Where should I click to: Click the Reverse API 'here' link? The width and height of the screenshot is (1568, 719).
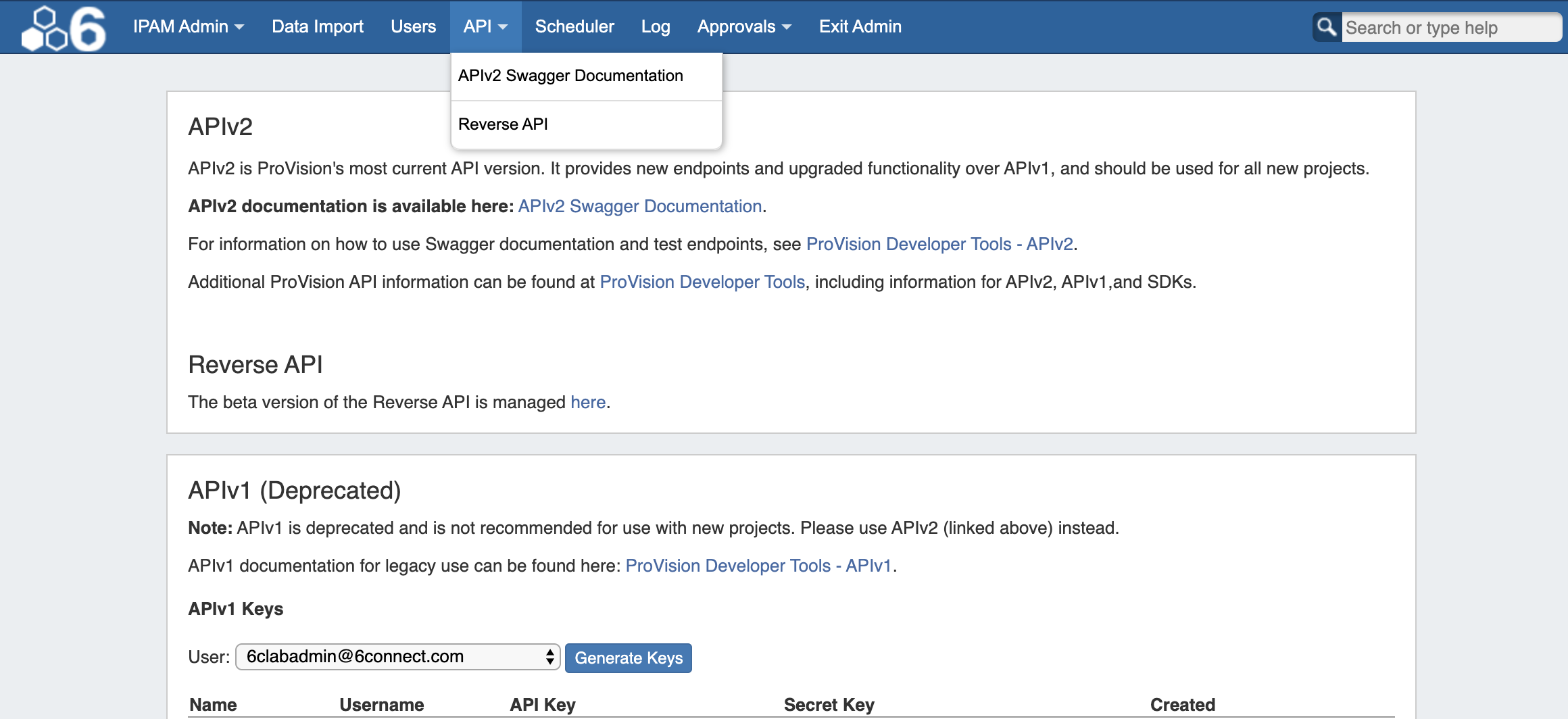click(587, 402)
